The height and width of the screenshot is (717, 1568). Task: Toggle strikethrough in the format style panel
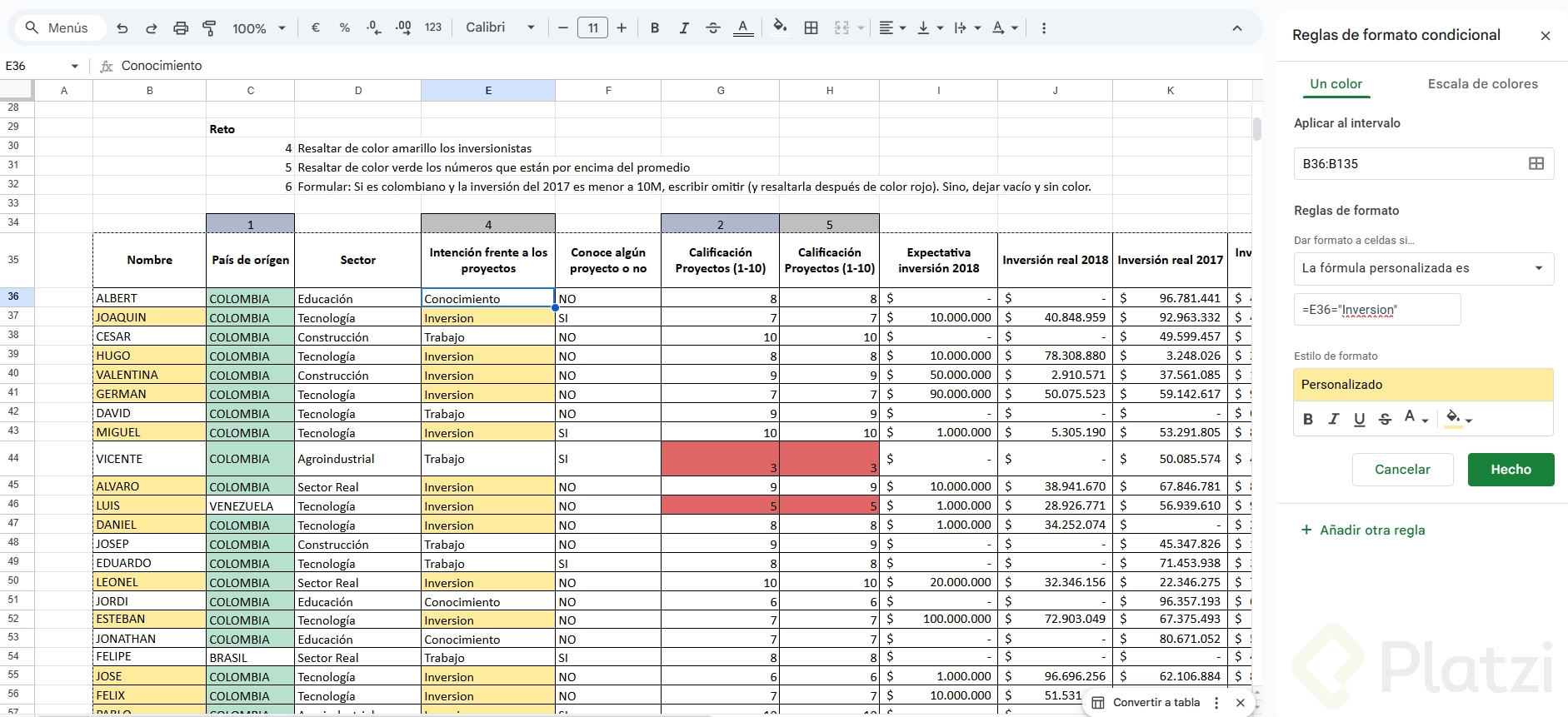pyautogui.click(x=1385, y=419)
